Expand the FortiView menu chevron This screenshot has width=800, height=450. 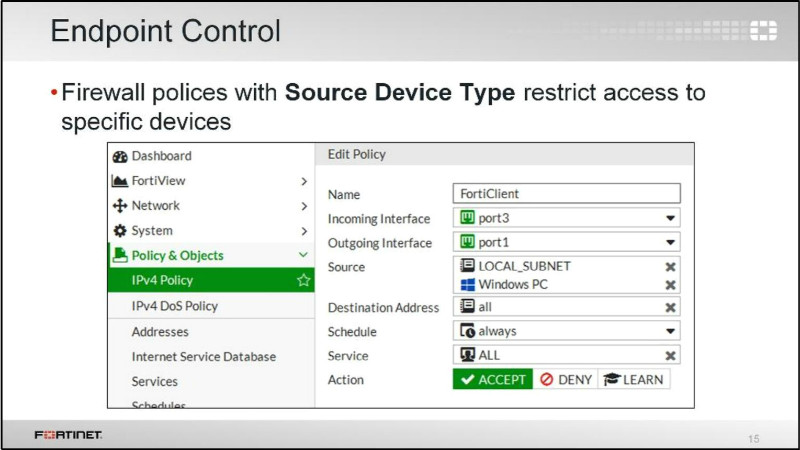tap(304, 181)
